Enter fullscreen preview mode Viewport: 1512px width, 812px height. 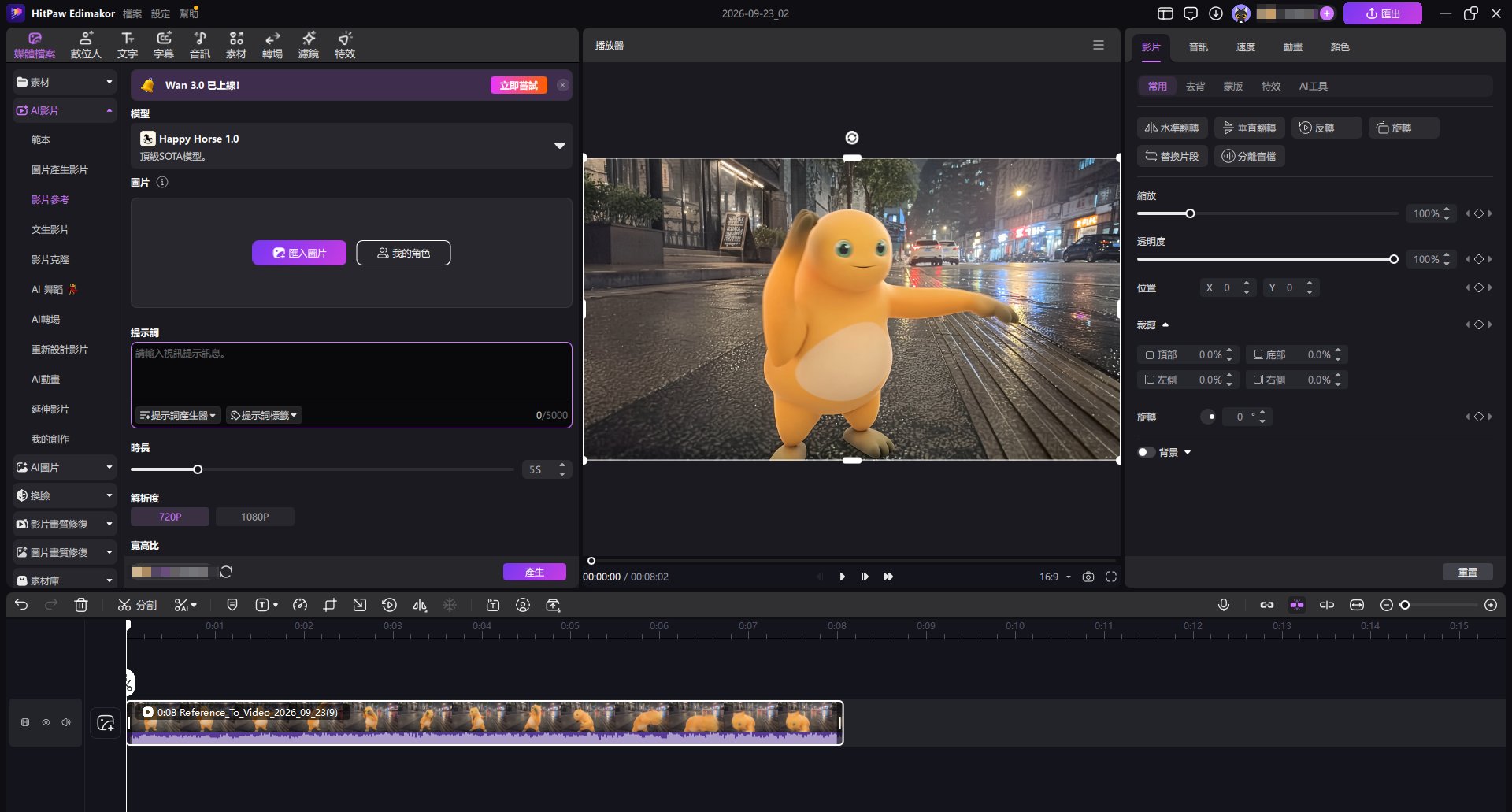(1111, 577)
